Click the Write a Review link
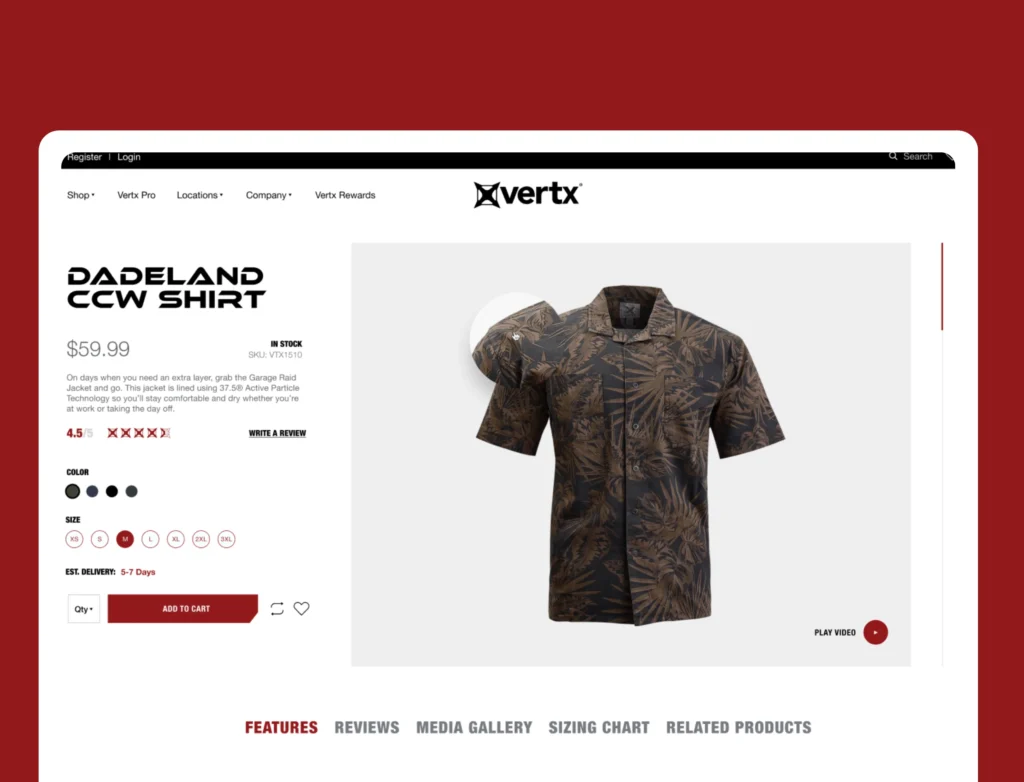 pos(277,433)
